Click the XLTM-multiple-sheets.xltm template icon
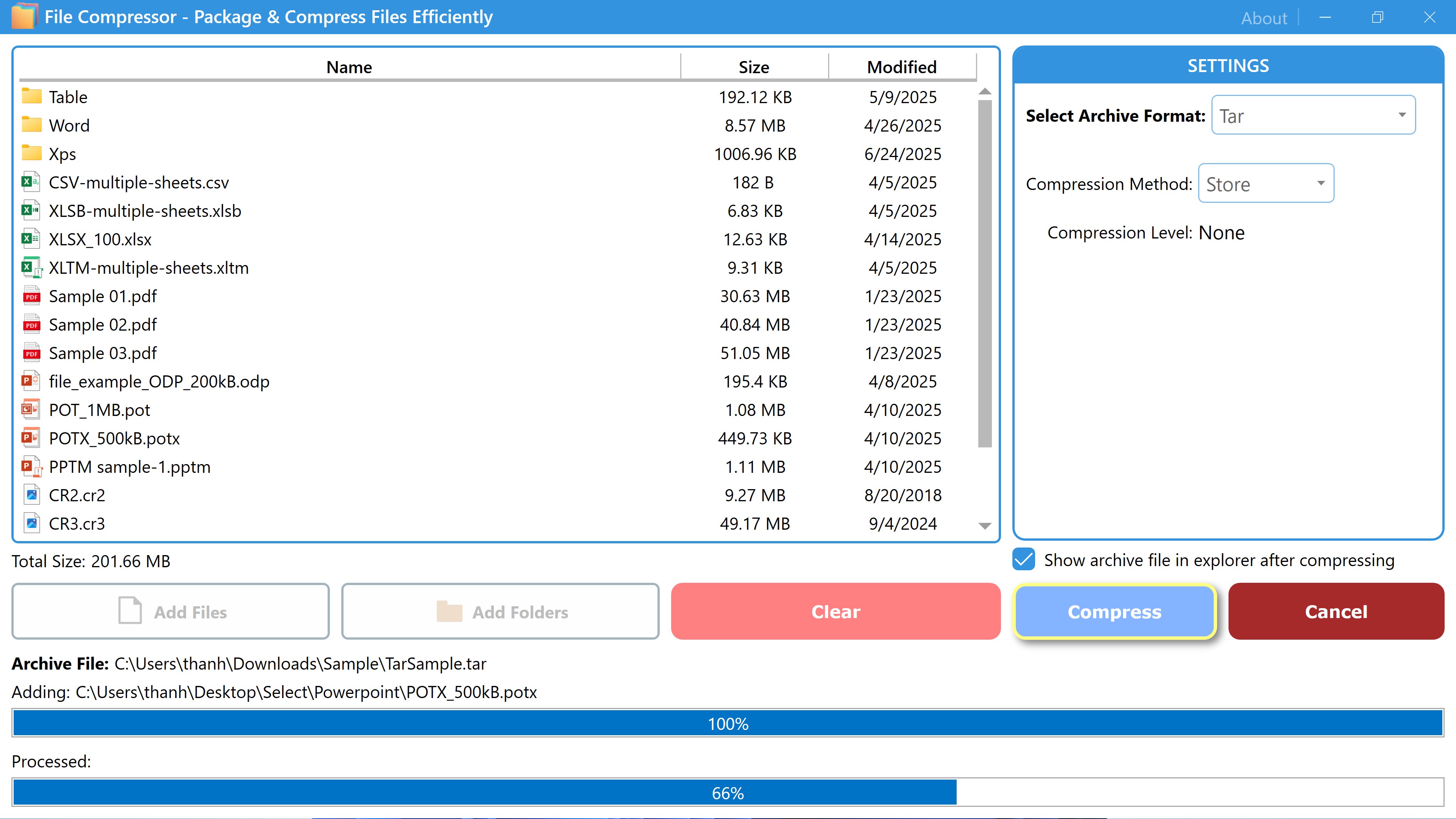The image size is (1456, 819). [31, 267]
